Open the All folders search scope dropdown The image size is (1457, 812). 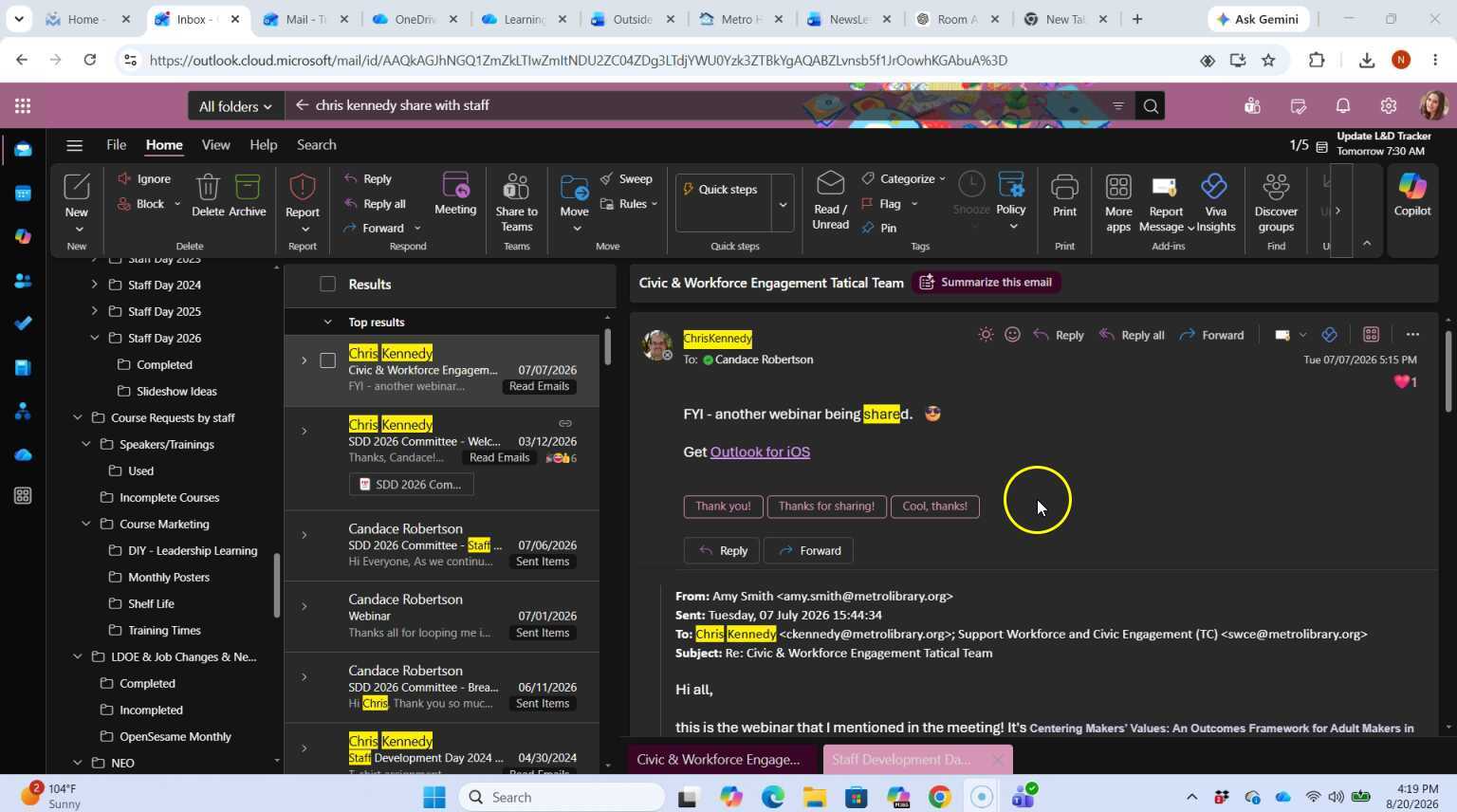(x=235, y=106)
